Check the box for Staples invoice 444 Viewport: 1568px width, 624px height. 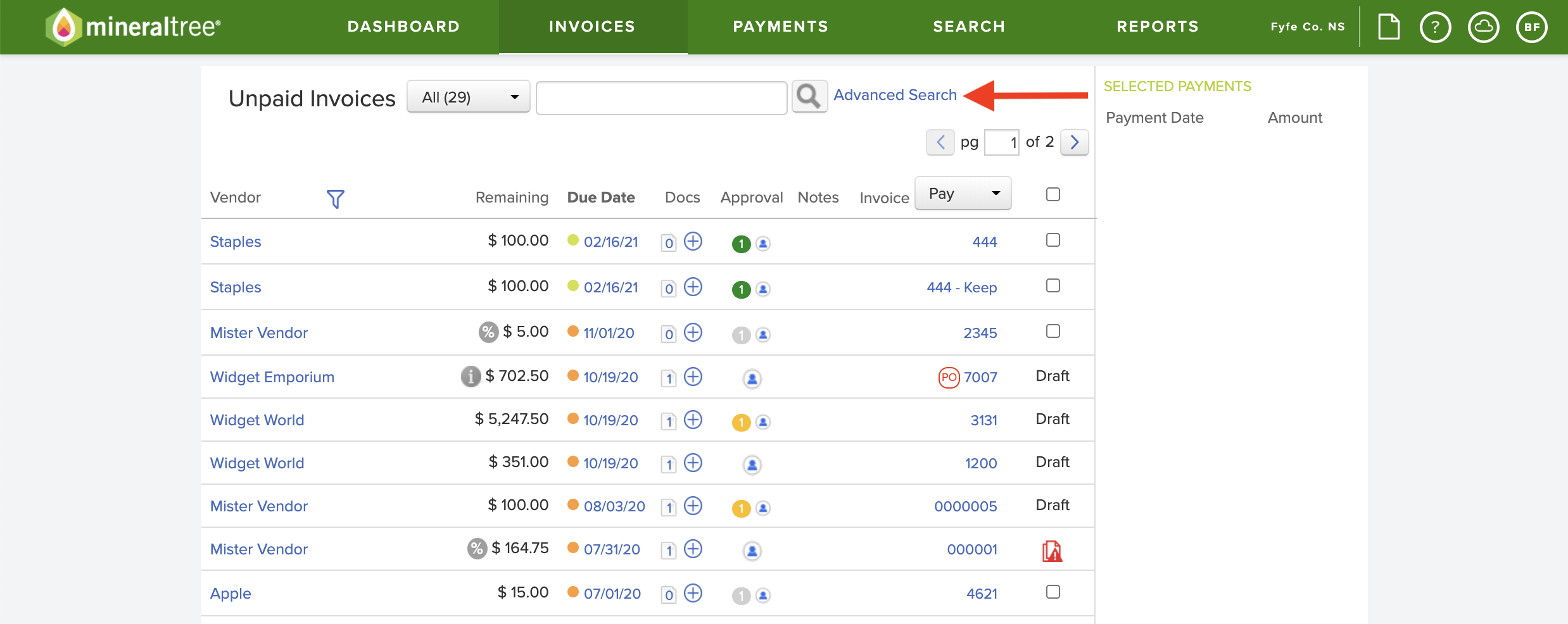pyautogui.click(x=1053, y=240)
